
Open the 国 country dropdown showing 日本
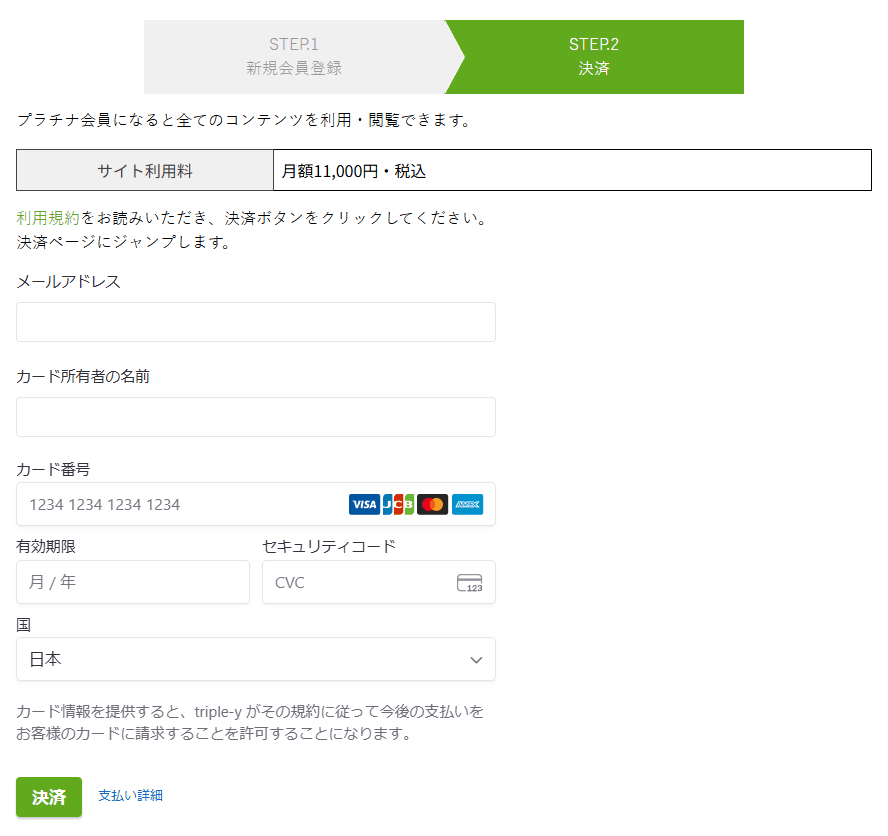[x=256, y=659]
